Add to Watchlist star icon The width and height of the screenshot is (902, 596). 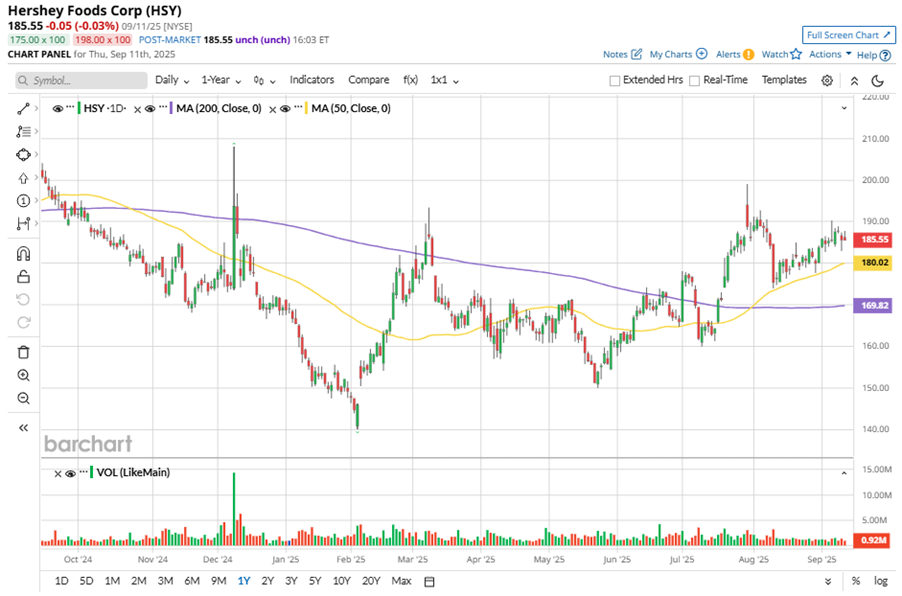pos(796,54)
